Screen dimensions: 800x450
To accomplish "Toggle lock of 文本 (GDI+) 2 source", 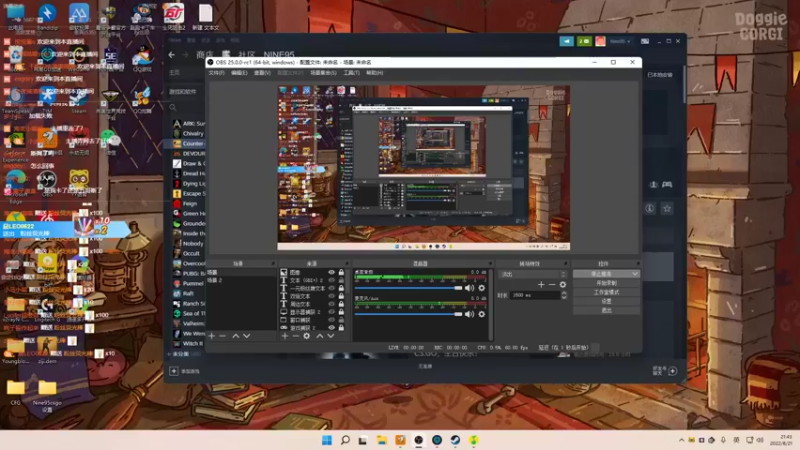I will (x=341, y=280).
